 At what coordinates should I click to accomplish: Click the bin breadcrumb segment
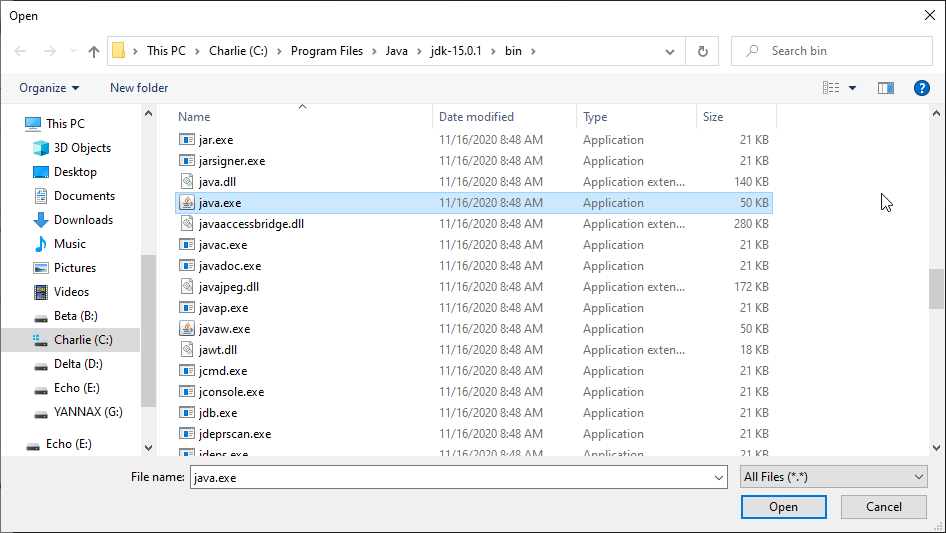point(513,51)
